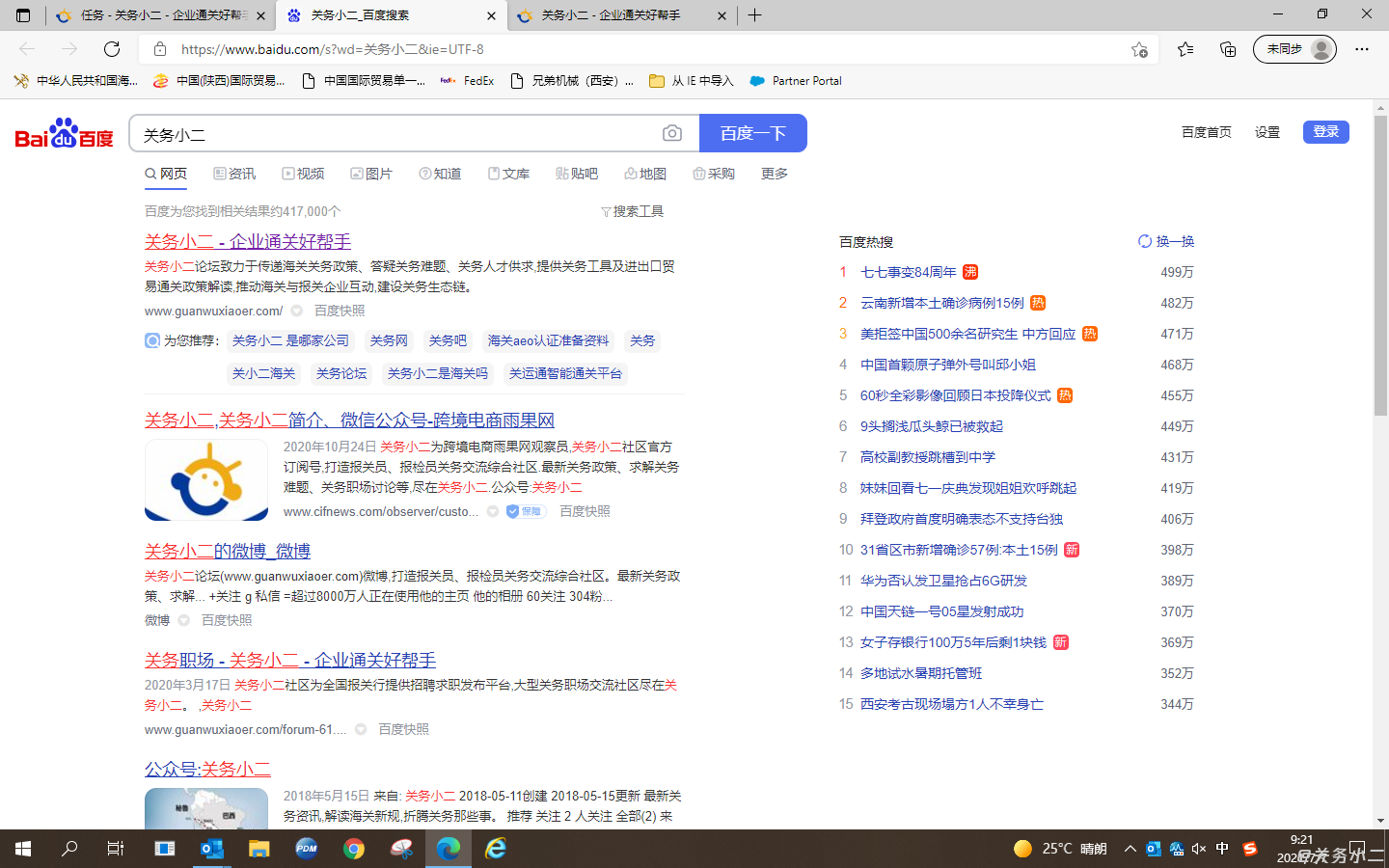
Task: Open Partner Portal bookmark
Action: click(796, 81)
